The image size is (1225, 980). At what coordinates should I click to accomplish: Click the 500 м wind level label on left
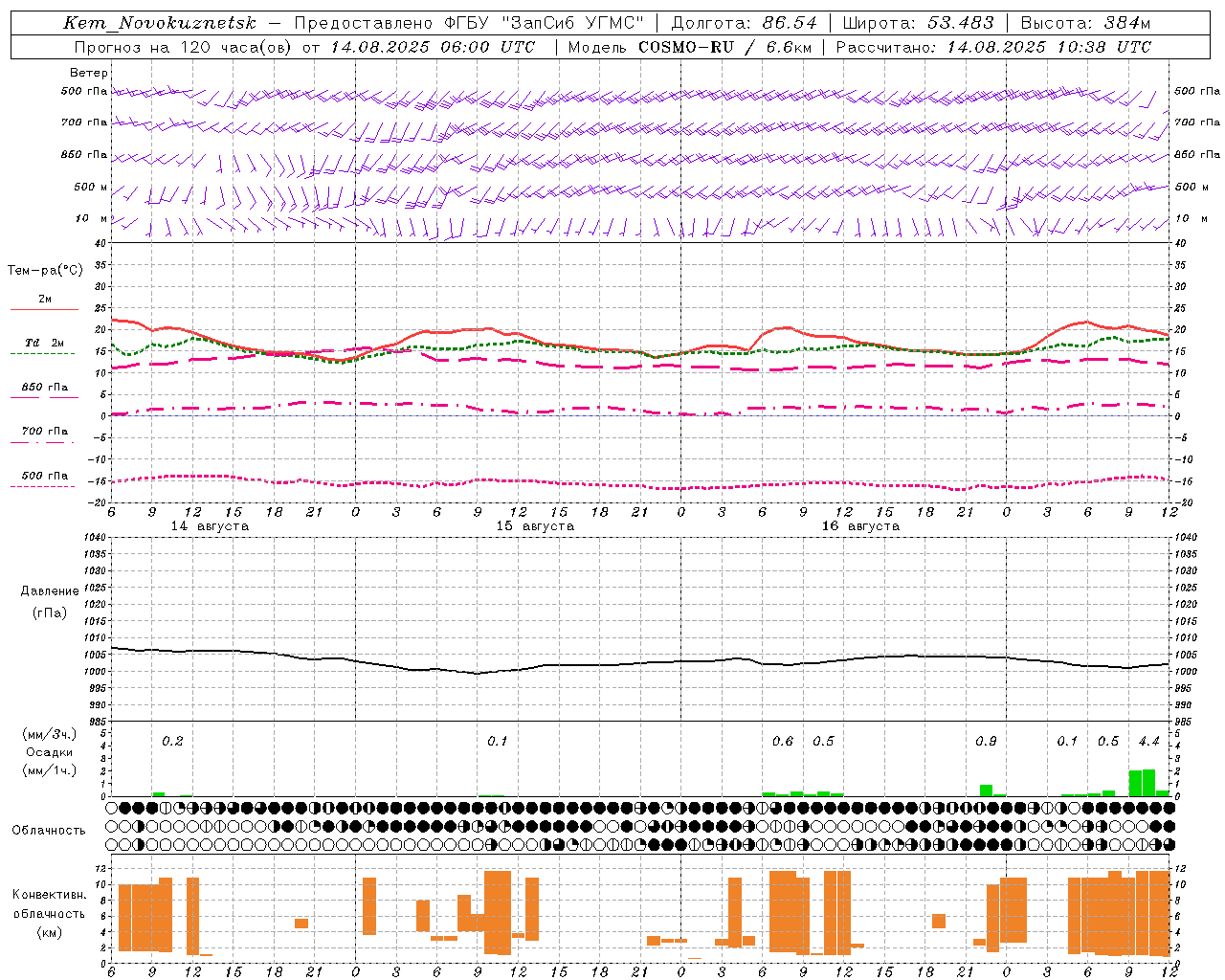point(91,187)
